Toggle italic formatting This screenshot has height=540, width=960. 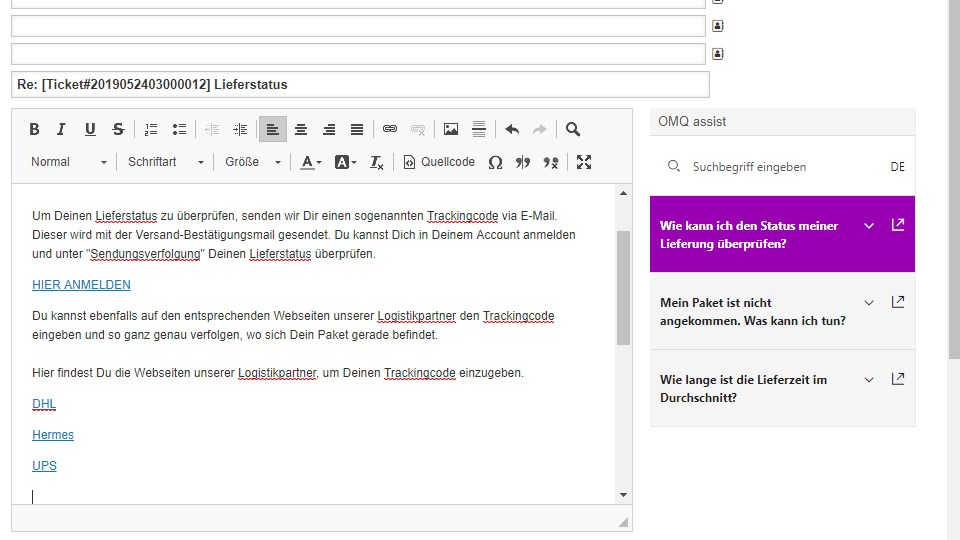[61, 129]
